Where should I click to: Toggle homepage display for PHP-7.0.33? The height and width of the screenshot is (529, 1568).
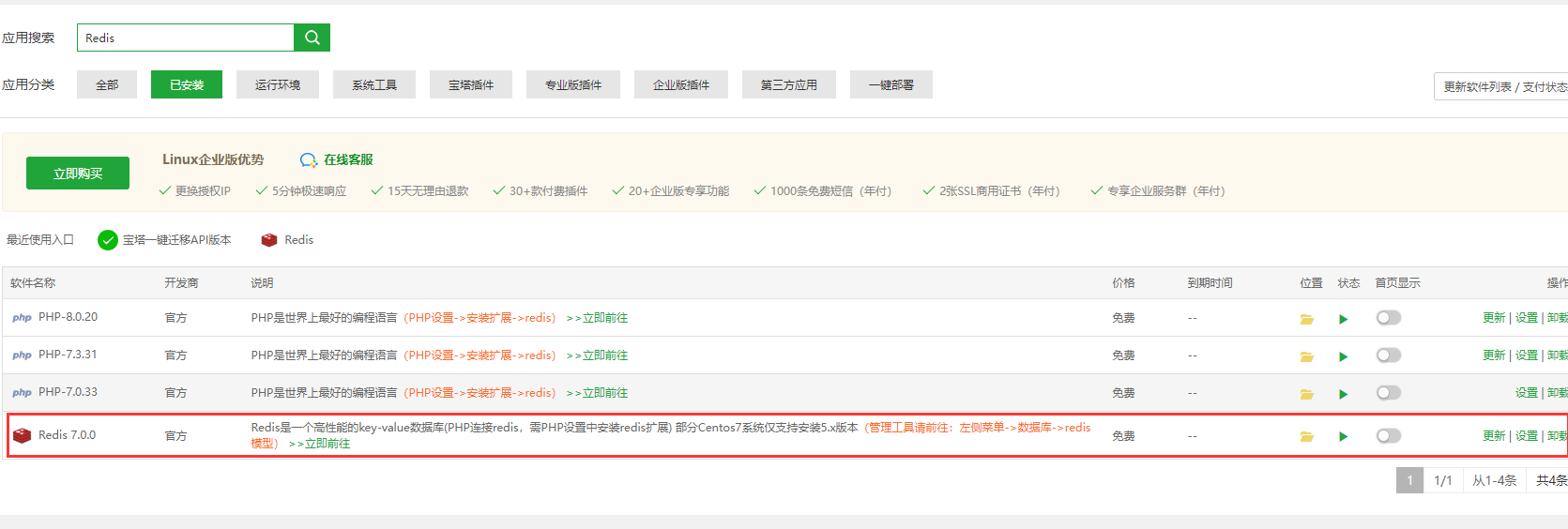tap(1389, 393)
